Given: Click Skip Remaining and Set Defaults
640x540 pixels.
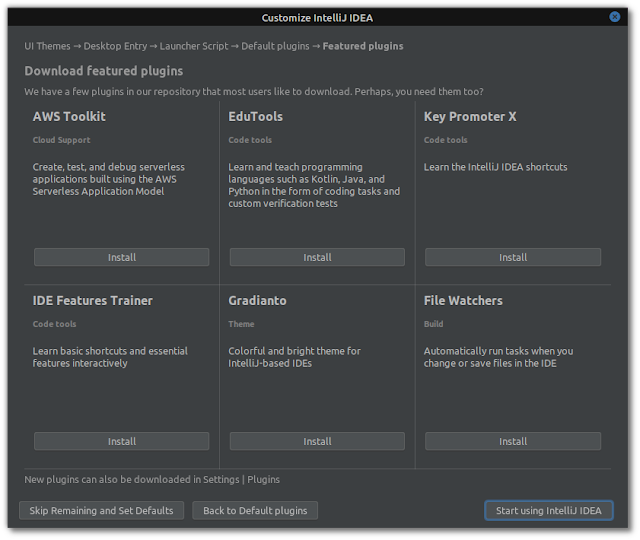Looking at the screenshot, I should click(101, 511).
